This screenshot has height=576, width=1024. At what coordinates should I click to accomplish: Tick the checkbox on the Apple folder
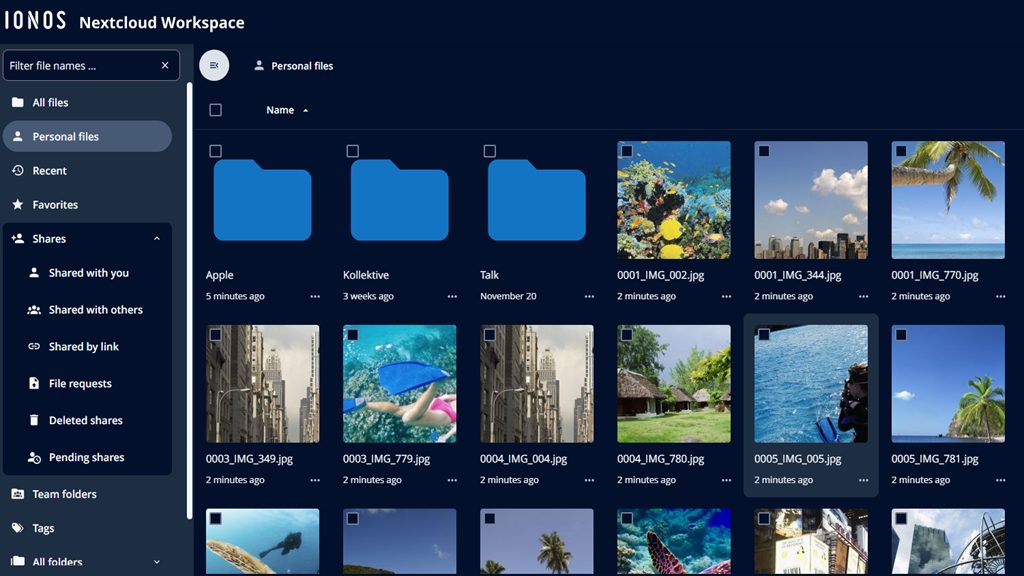(x=217, y=151)
